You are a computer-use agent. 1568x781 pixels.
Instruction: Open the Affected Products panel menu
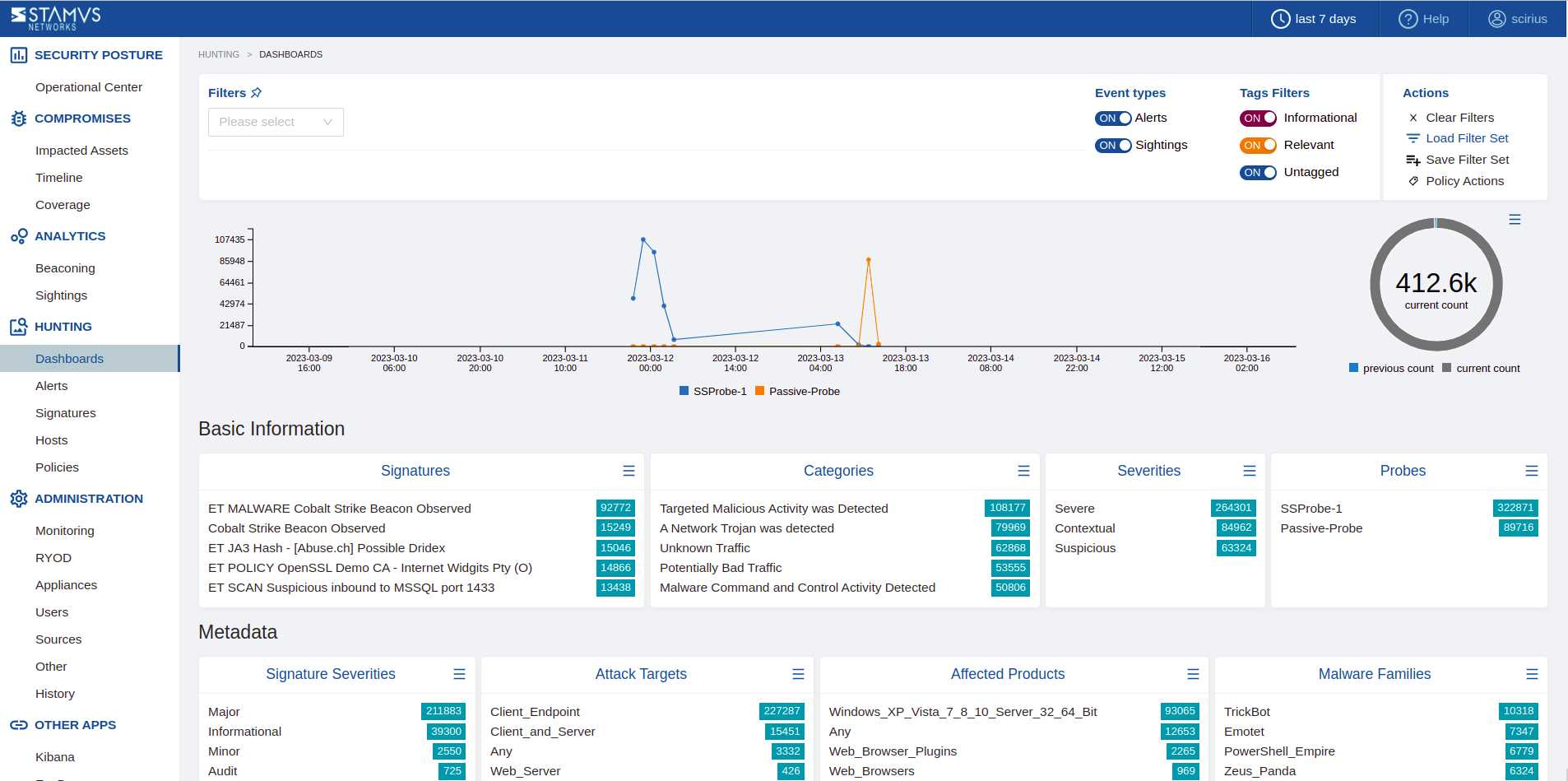click(1193, 674)
